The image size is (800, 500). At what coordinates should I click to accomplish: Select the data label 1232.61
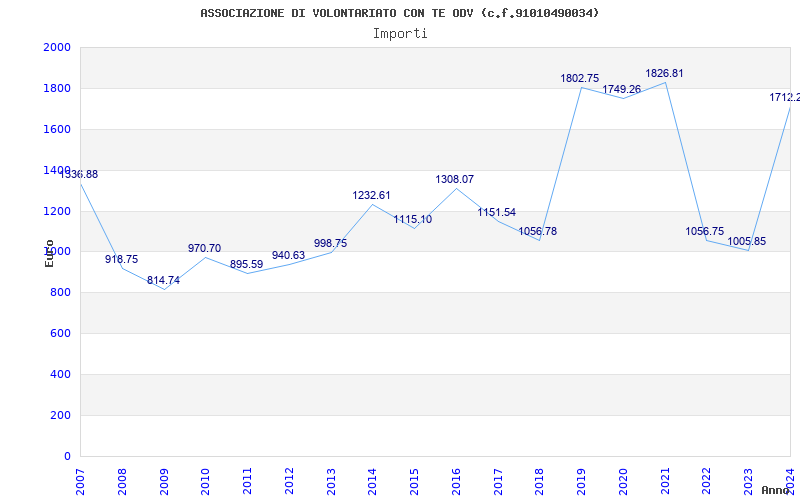(371, 195)
